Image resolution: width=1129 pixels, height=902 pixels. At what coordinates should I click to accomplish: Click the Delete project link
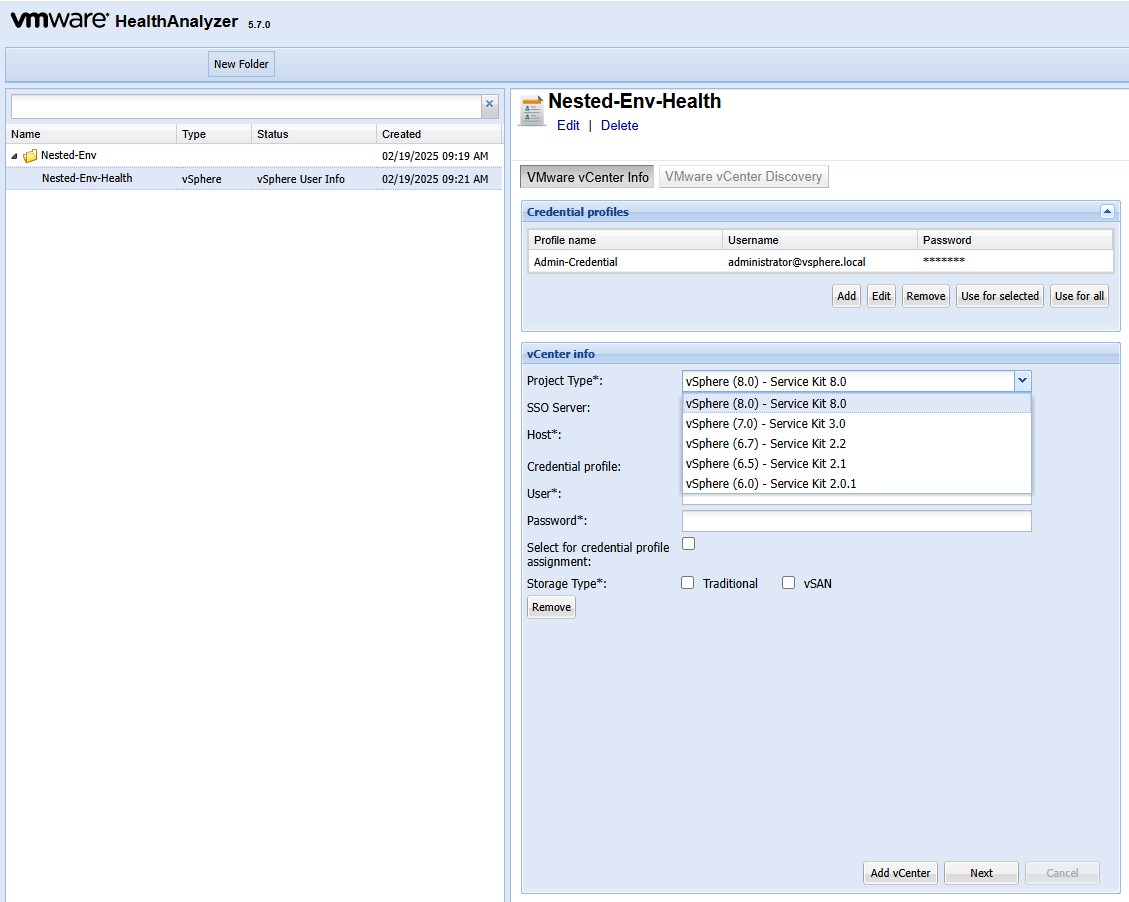(x=619, y=125)
